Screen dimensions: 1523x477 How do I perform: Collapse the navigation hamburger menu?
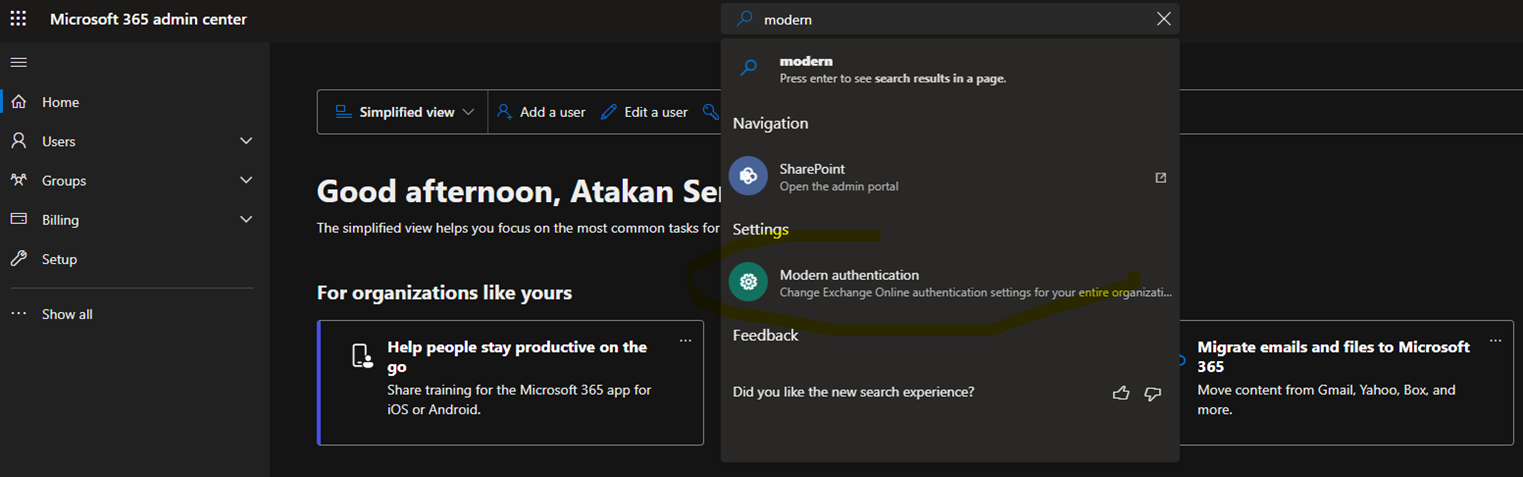coord(18,62)
